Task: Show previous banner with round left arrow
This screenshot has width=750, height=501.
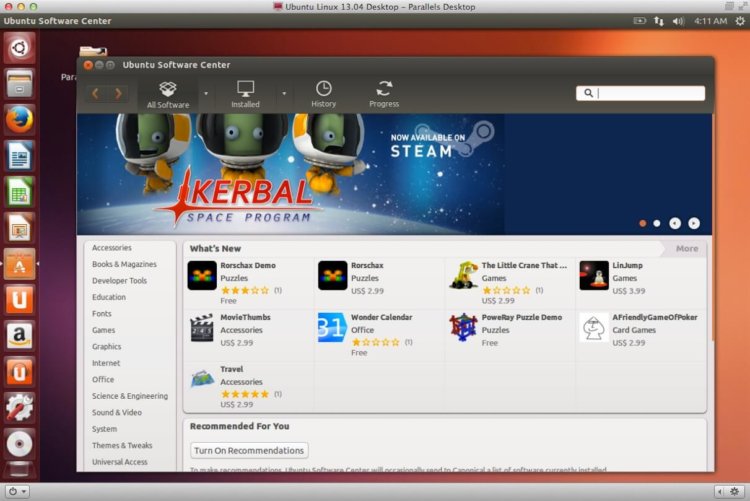Action: coord(675,223)
